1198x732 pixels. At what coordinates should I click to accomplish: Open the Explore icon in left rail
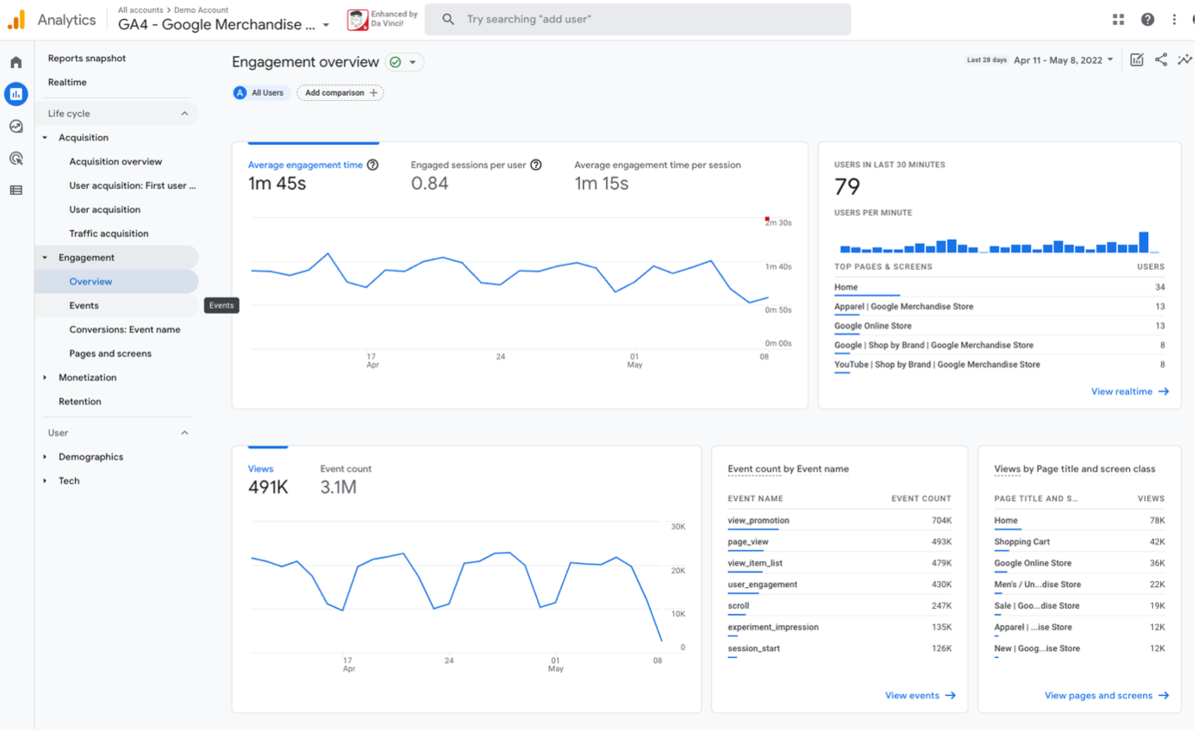pos(16,126)
